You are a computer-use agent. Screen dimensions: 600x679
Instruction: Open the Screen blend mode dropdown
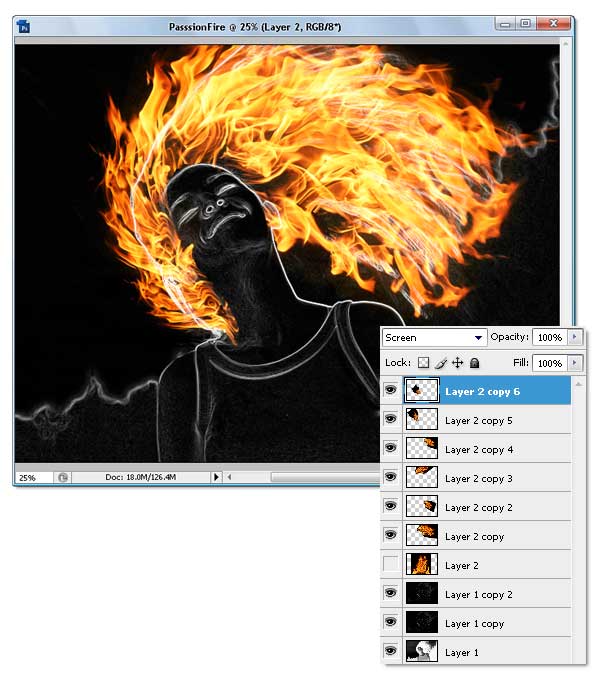pyautogui.click(x=434, y=338)
